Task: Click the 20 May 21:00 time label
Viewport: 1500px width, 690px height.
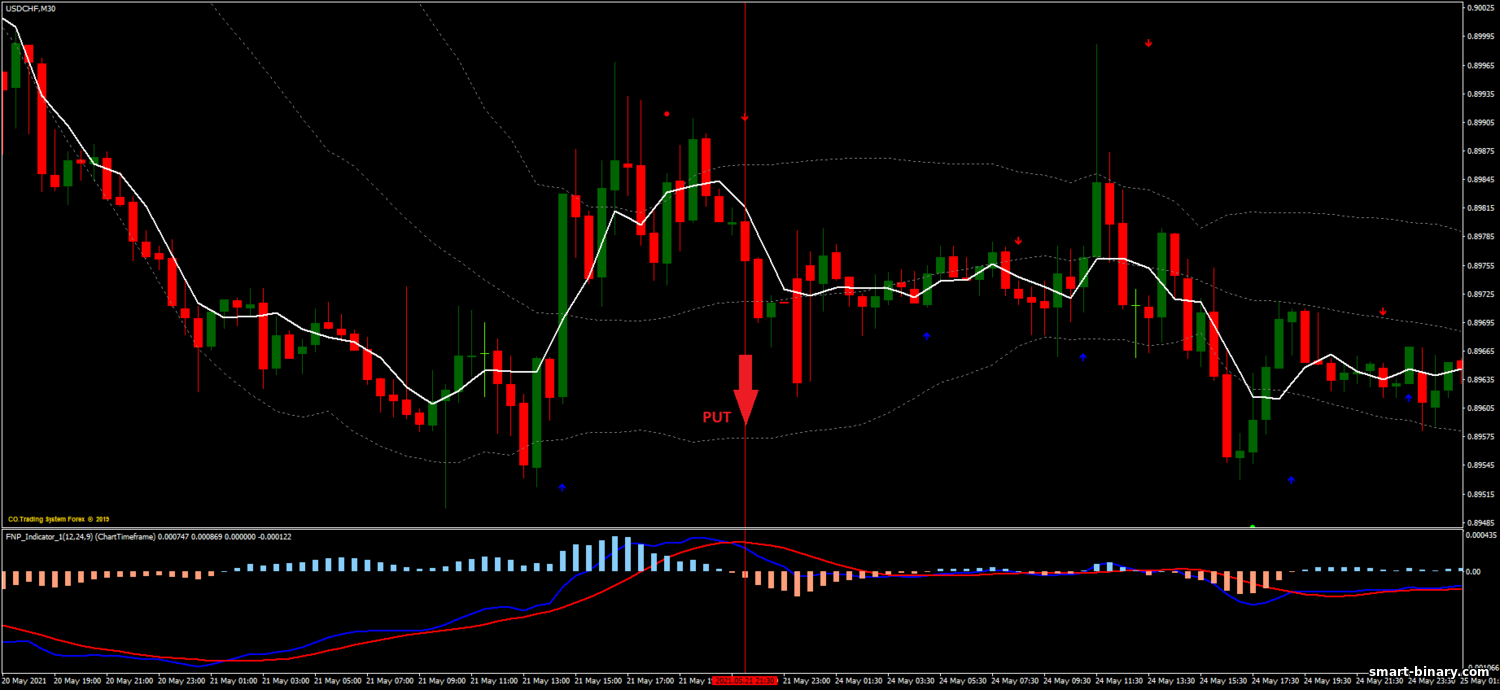Action: click(x=130, y=680)
